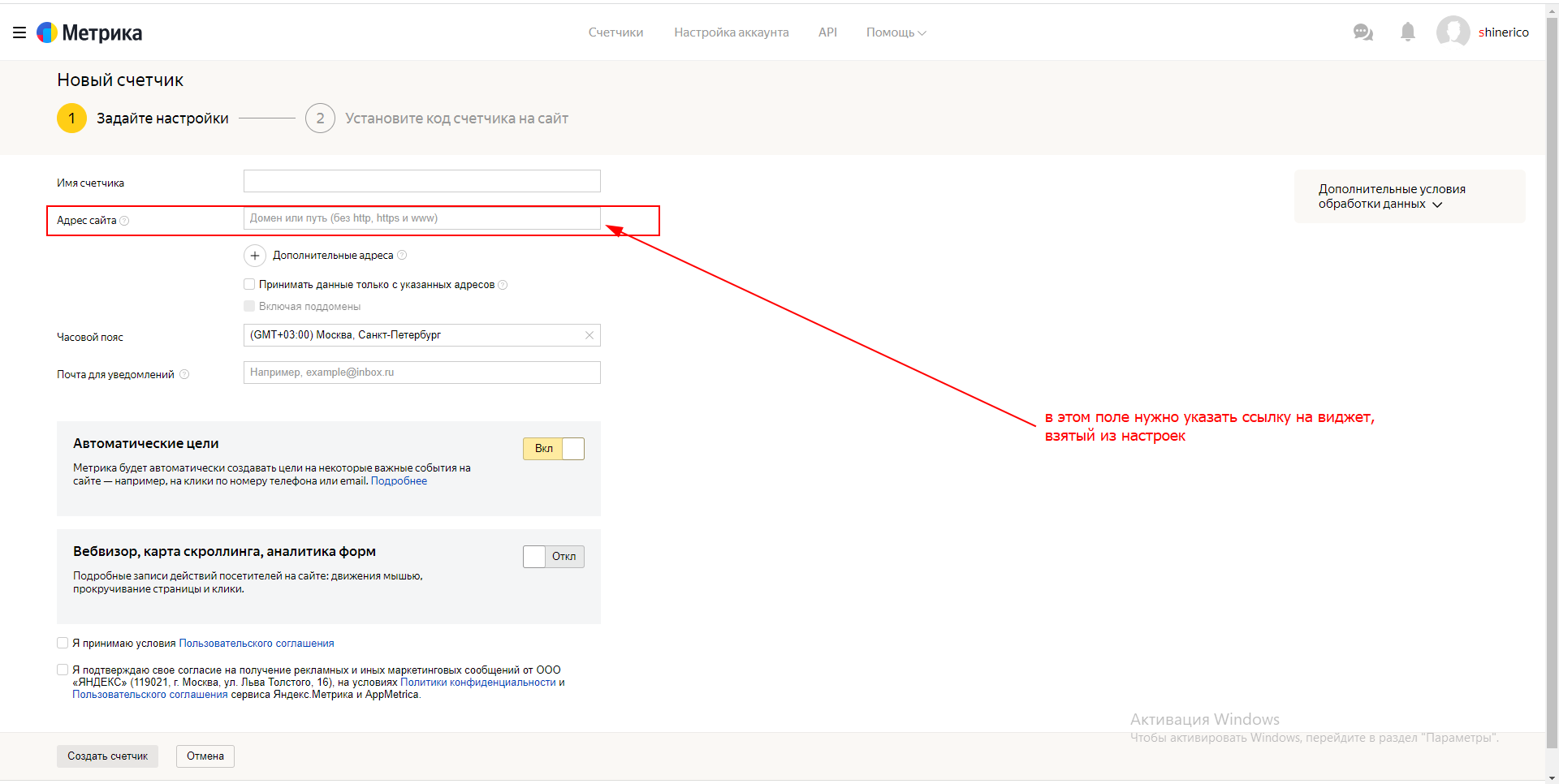Click the user avatar icon

pos(1453,32)
